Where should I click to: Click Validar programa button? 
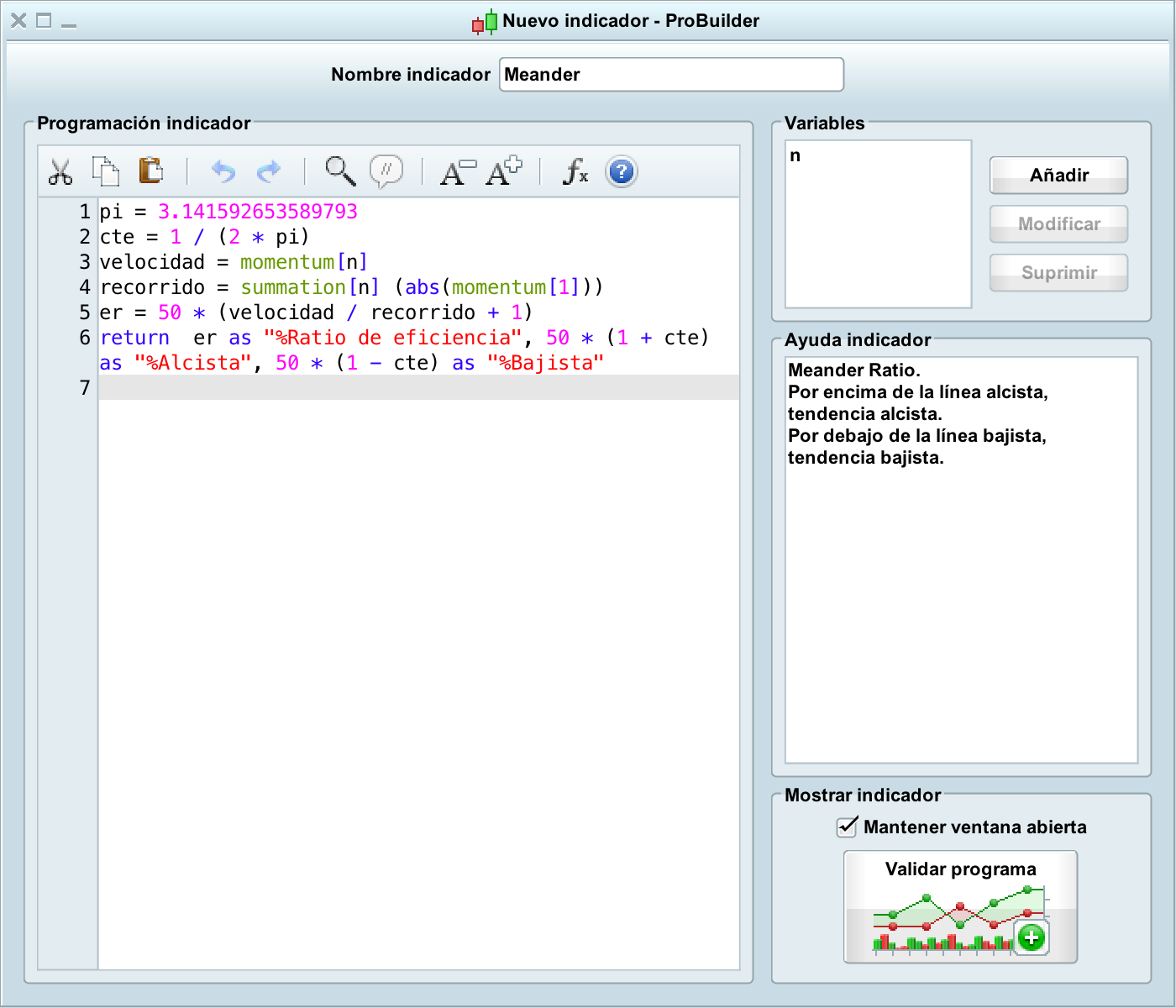(960, 907)
